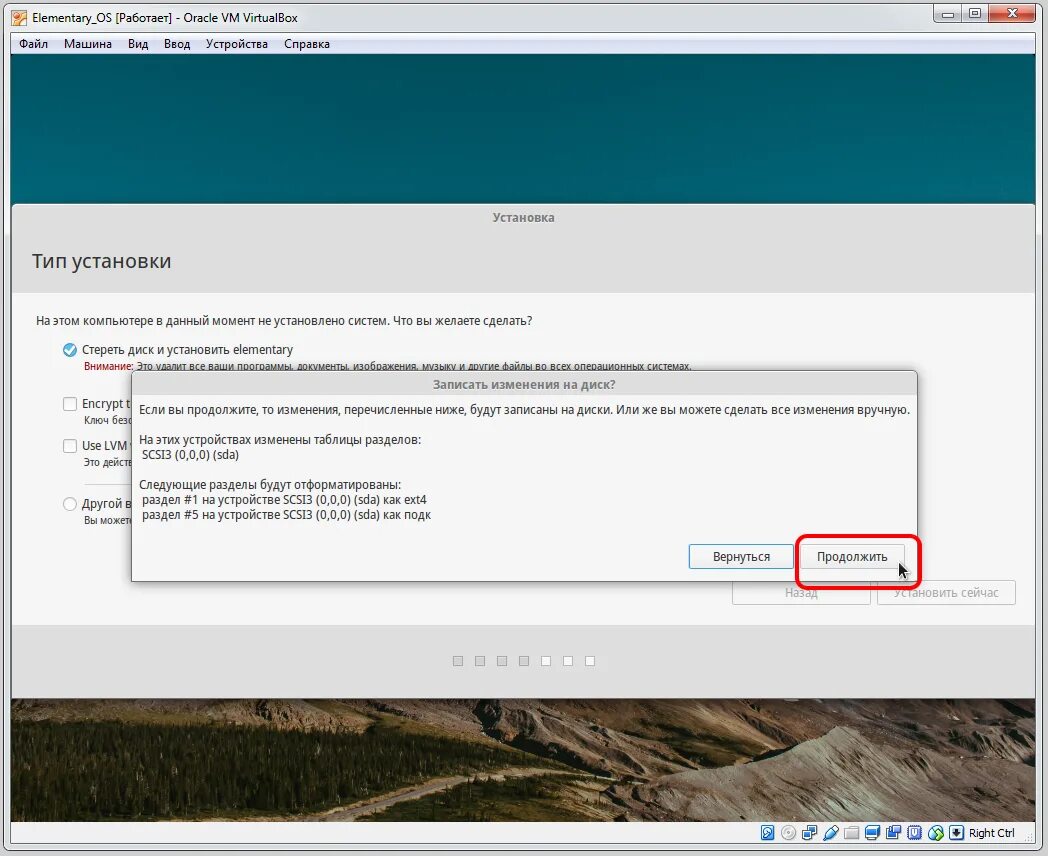The image size is (1048, 856).
Task: Close the VirtualBox window
Action: tap(1012, 13)
